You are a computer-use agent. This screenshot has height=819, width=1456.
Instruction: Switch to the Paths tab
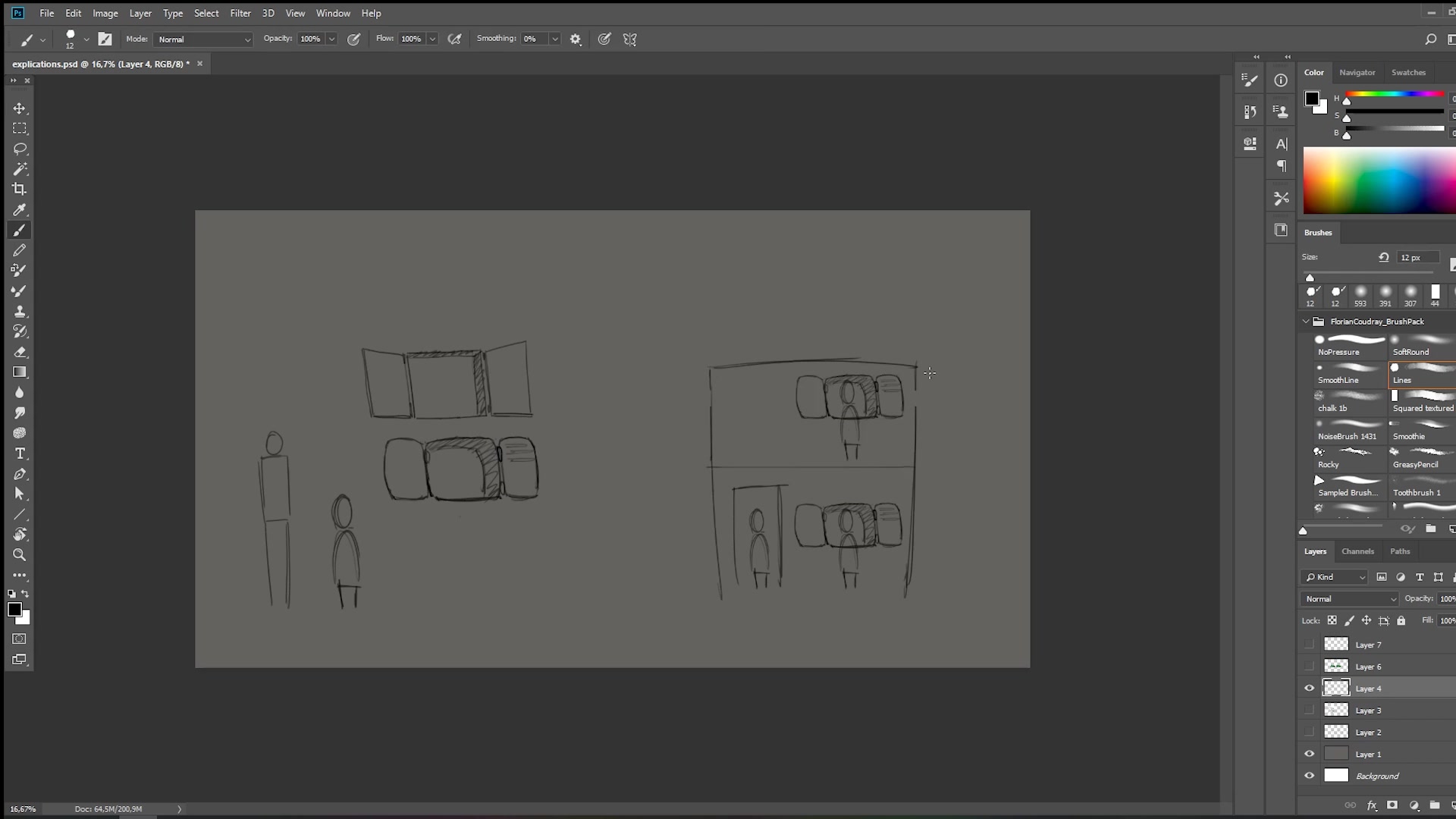1400,551
